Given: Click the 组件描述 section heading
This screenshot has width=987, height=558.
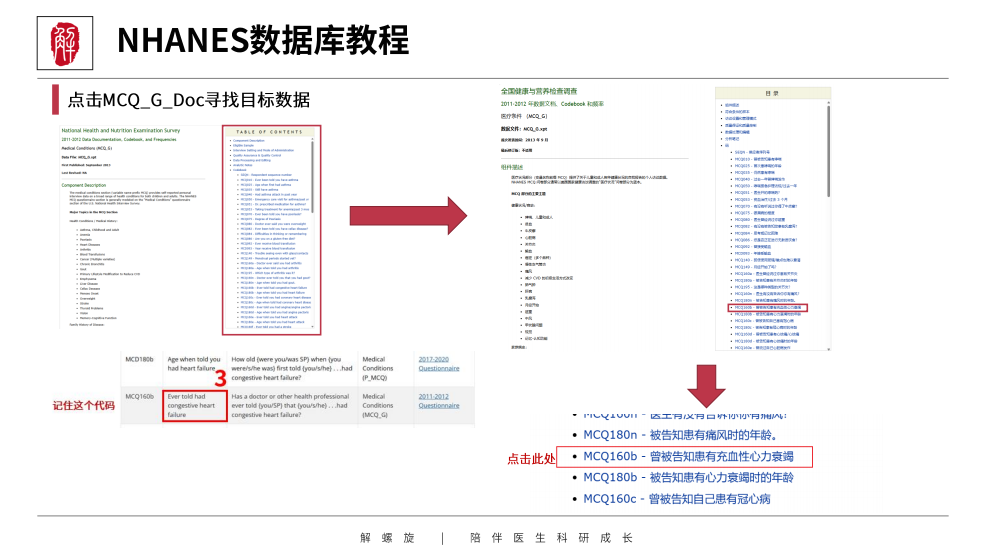Looking at the screenshot, I should click(x=512, y=168).
